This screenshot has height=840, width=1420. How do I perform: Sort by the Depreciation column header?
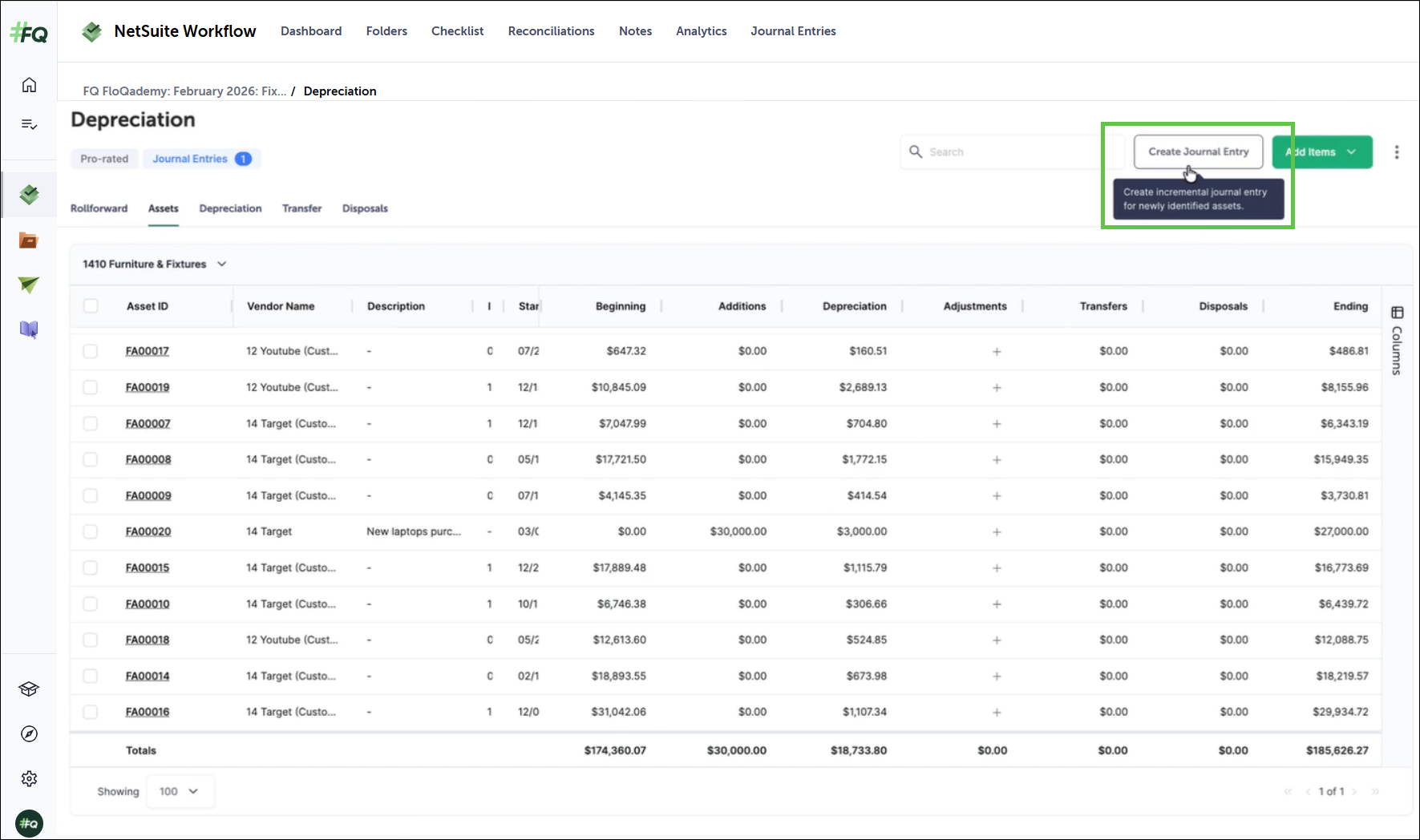click(854, 306)
